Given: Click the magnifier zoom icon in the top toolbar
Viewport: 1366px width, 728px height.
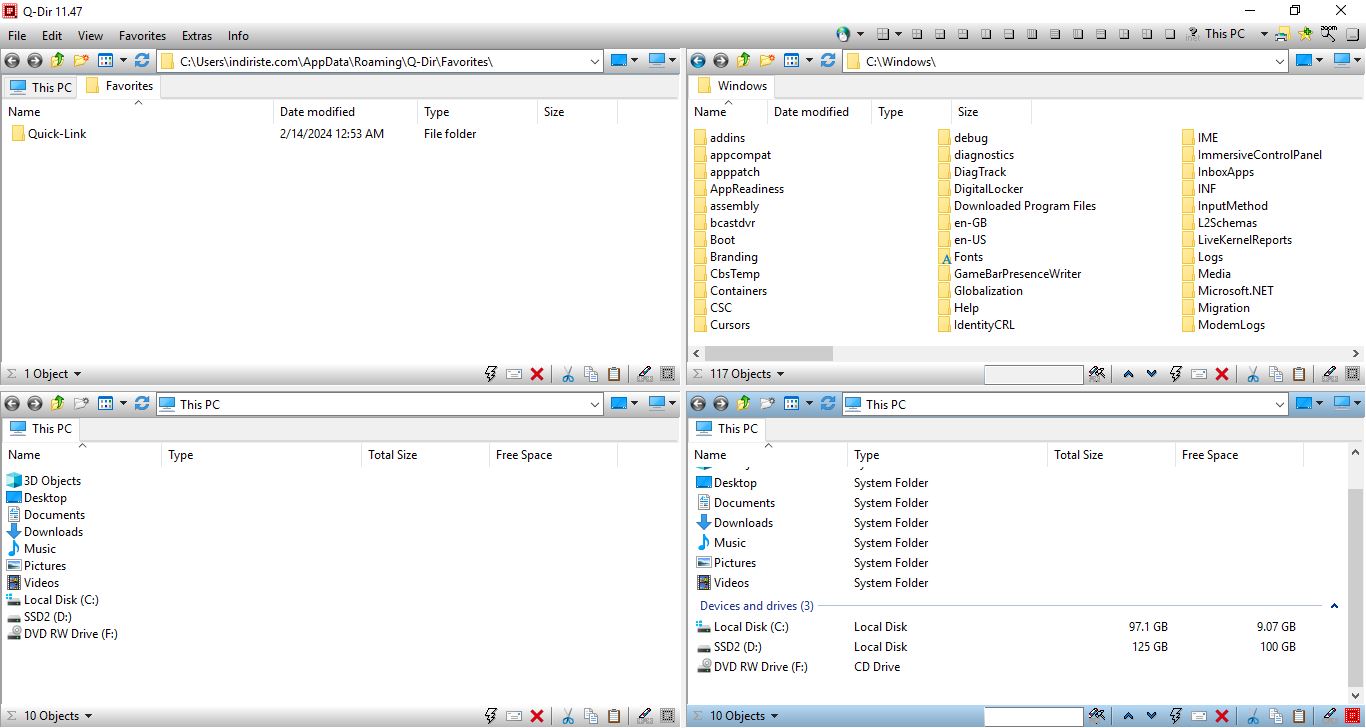Looking at the screenshot, I should [1328, 34].
